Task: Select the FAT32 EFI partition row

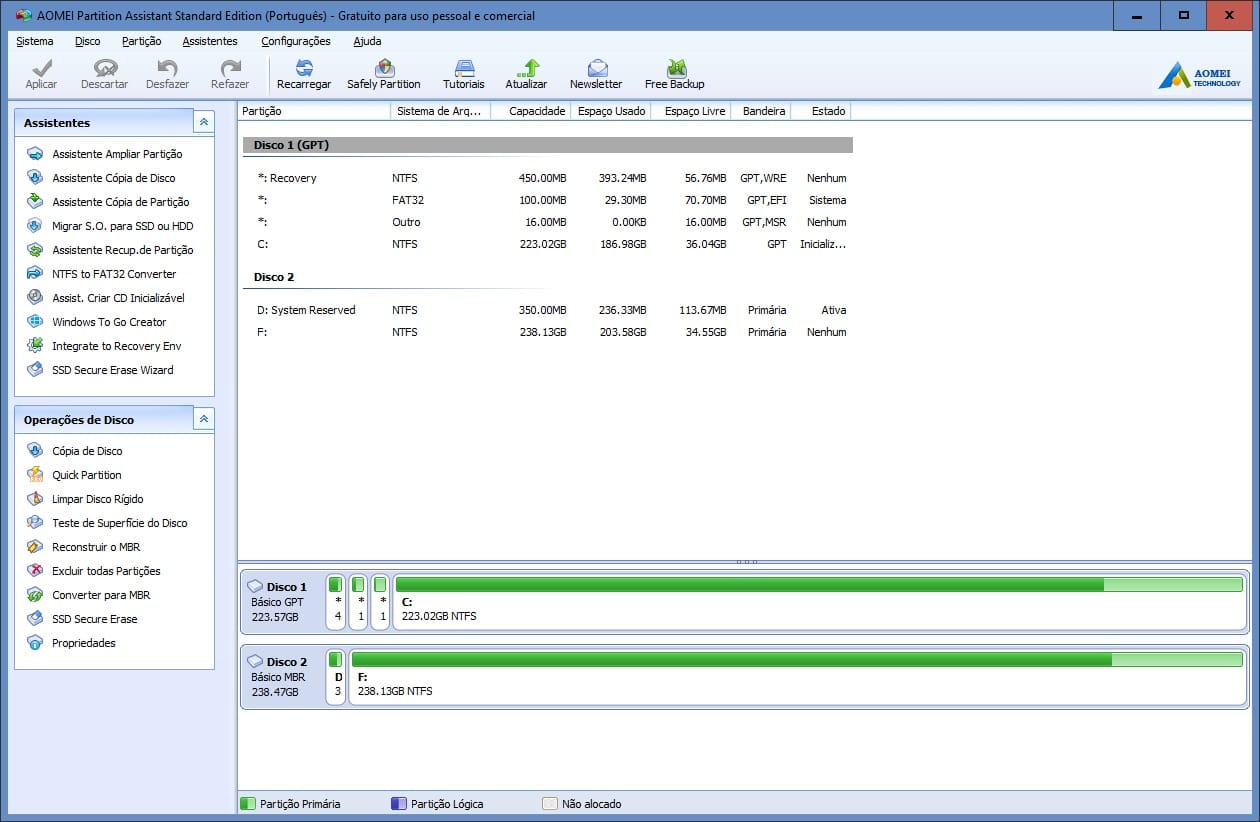Action: coord(547,200)
